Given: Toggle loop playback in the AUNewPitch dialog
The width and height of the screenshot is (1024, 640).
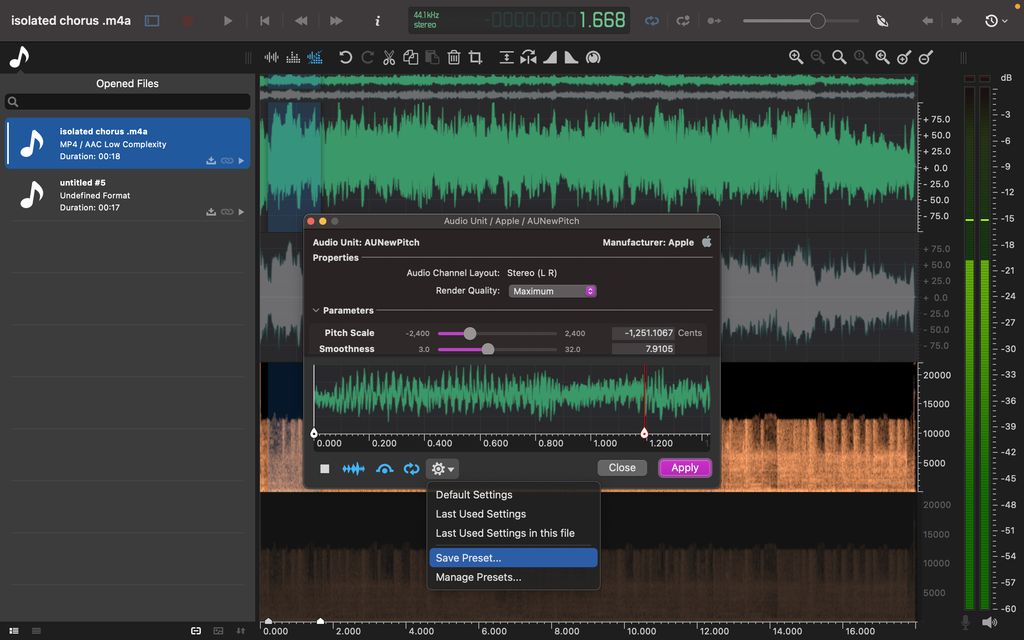Looking at the screenshot, I should [x=411, y=467].
